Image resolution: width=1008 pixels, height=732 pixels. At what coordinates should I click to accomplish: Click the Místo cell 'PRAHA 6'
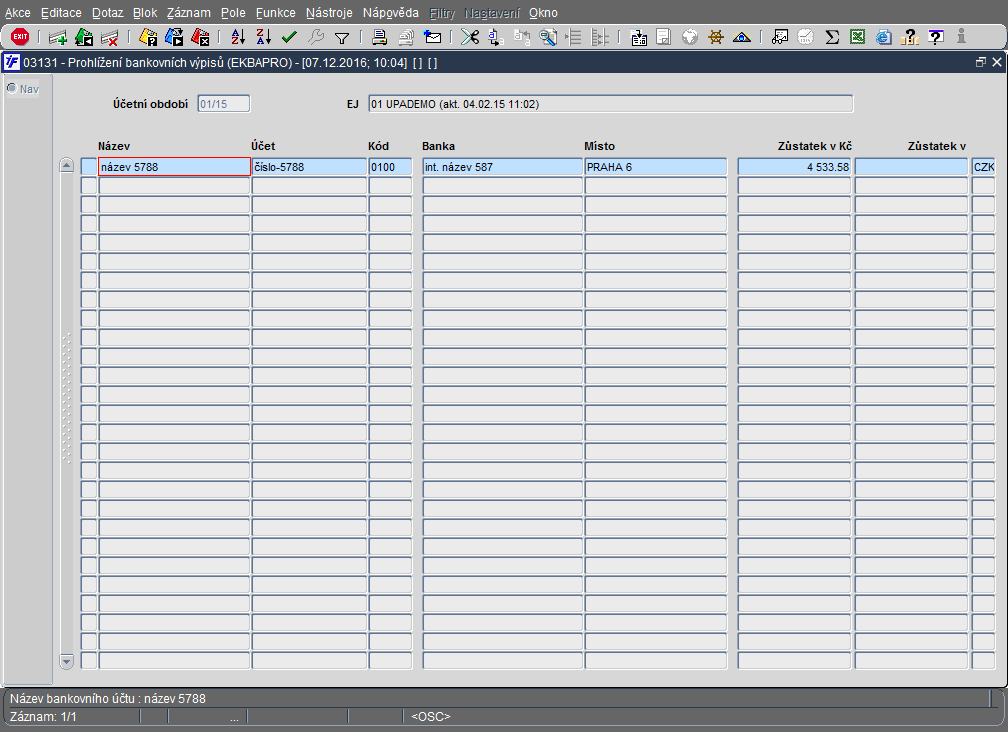click(656, 167)
